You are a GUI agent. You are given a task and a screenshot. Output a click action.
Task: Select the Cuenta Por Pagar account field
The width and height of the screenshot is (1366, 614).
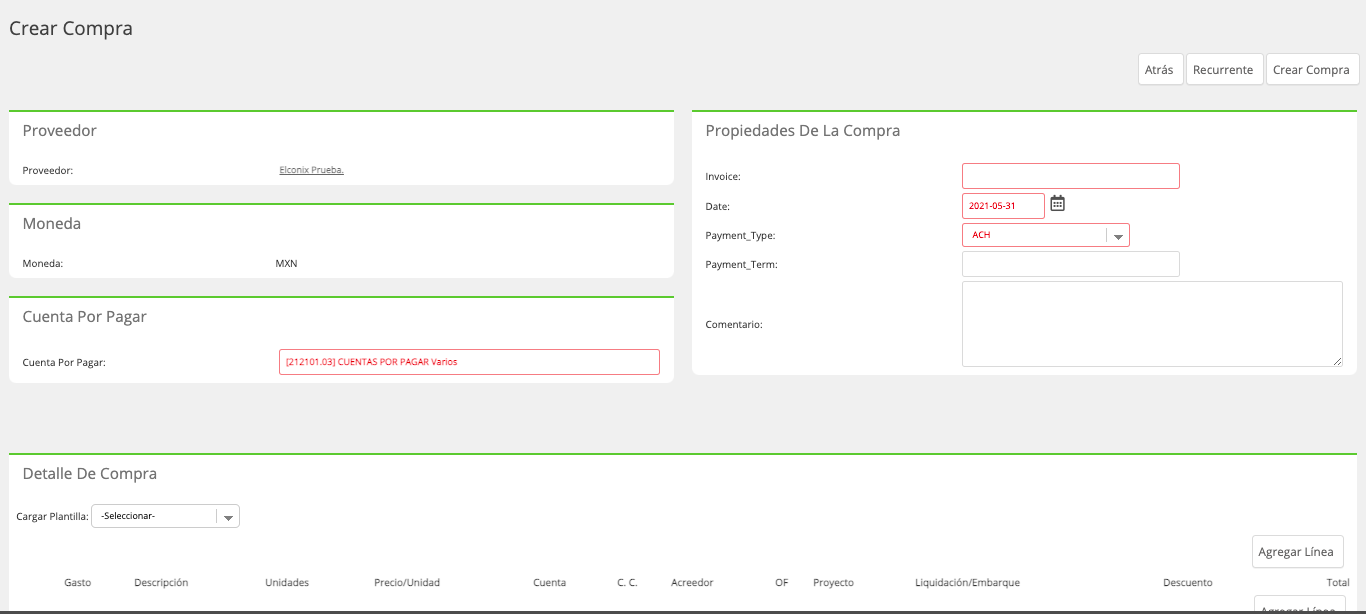tap(469, 362)
